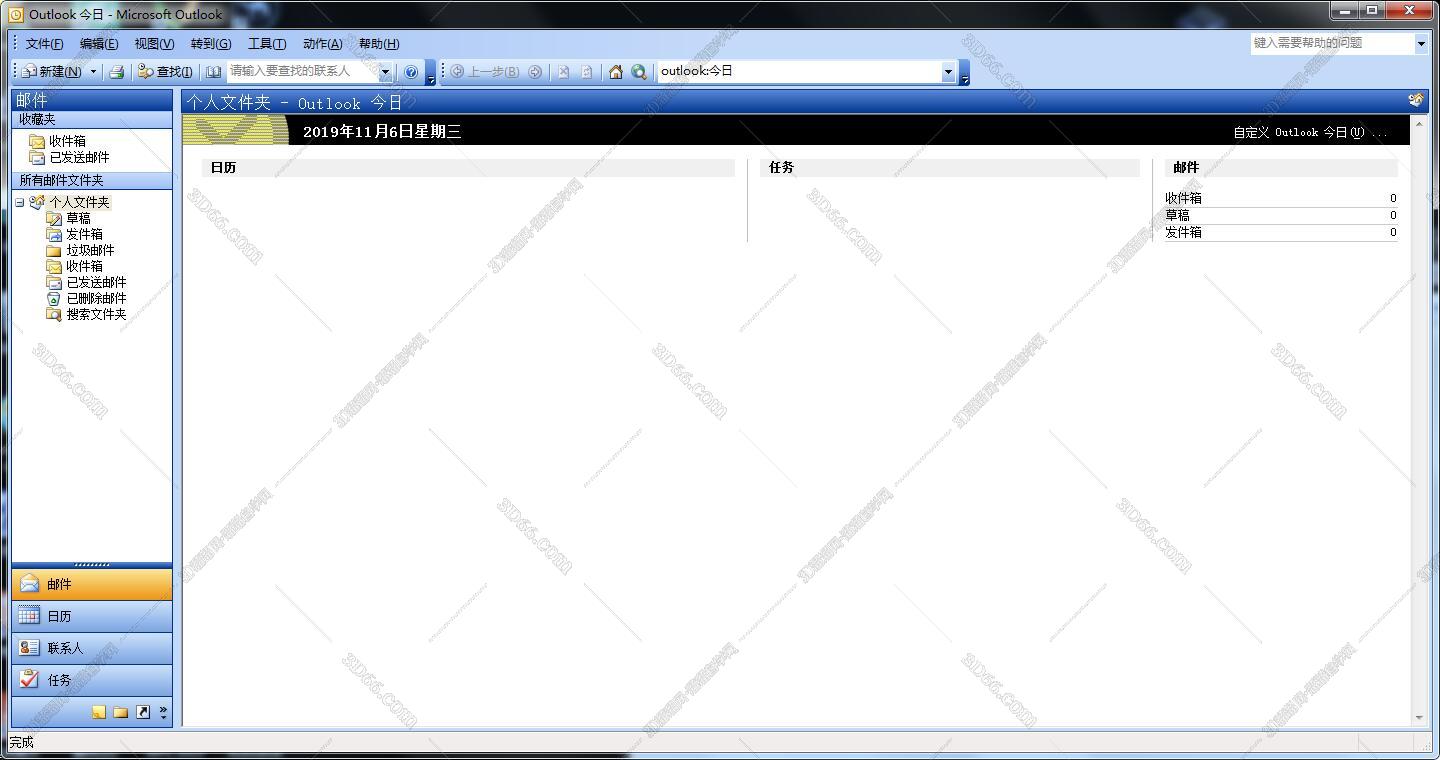Click the contact search field 请输入要查找的联系人
Viewport: 1440px width, 760px height.
click(x=303, y=72)
